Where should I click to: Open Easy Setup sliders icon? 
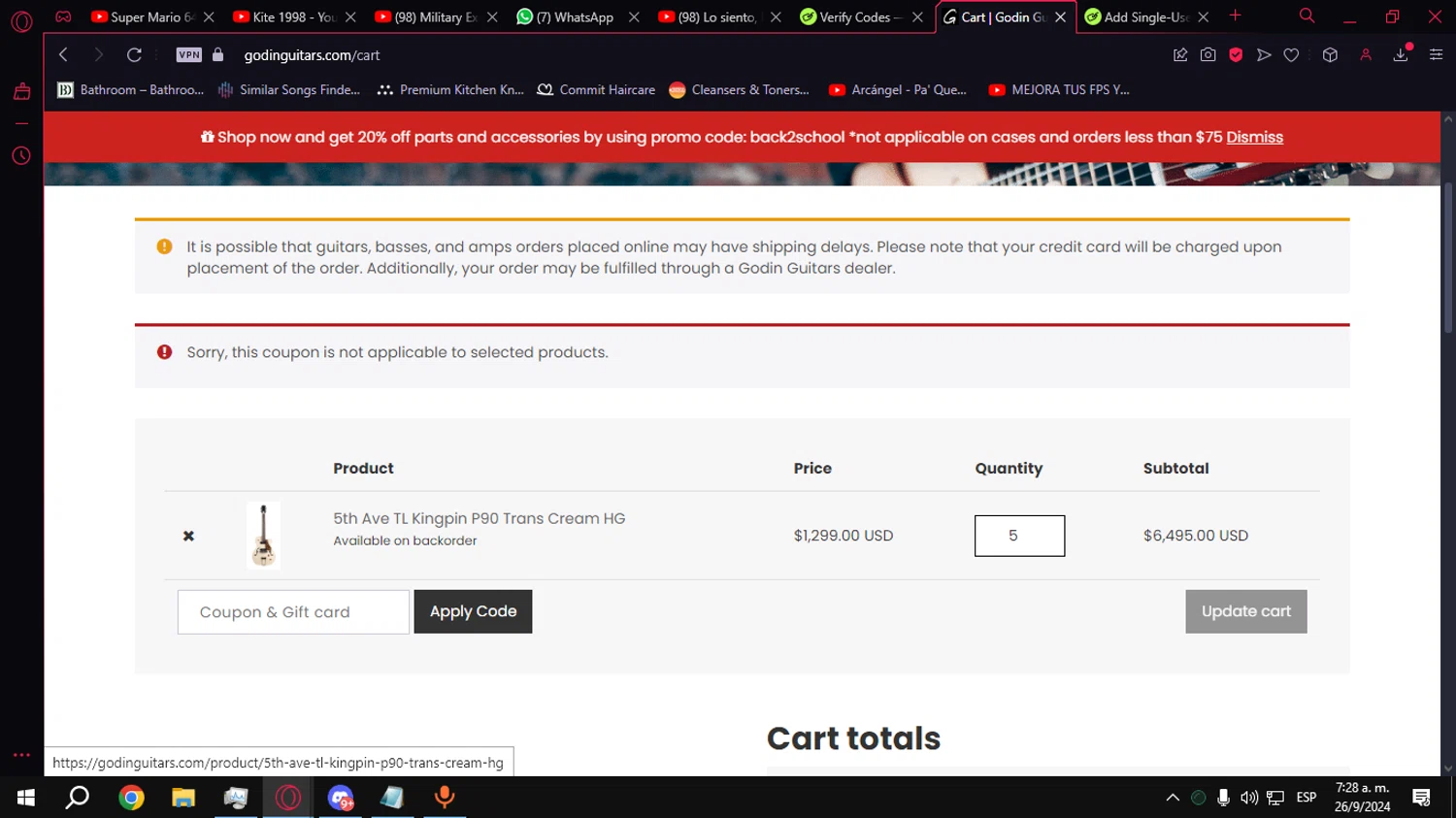click(x=1436, y=55)
